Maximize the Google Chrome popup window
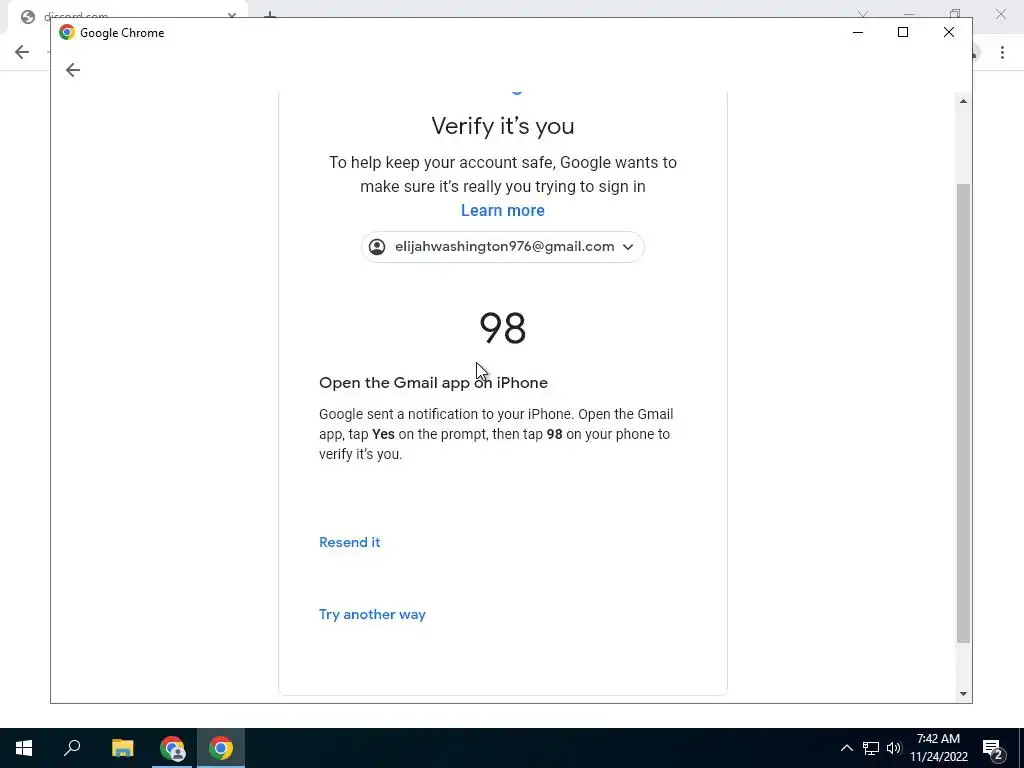This screenshot has width=1024, height=768. coord(903,32)
